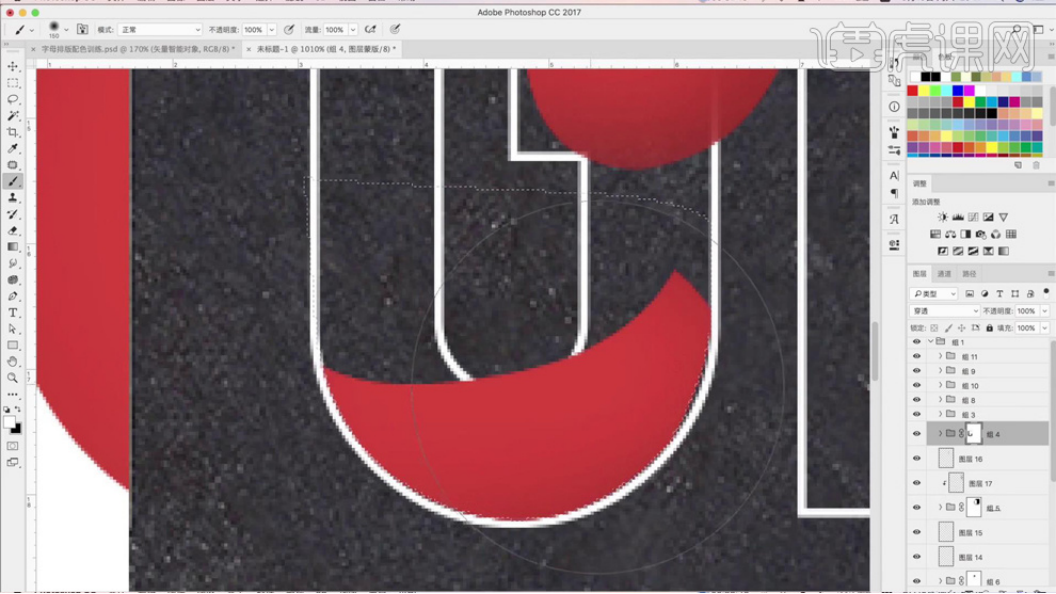Toggle visibility of 图层 14
This screenshot has width=1056, height=594.
pos(917,557)
